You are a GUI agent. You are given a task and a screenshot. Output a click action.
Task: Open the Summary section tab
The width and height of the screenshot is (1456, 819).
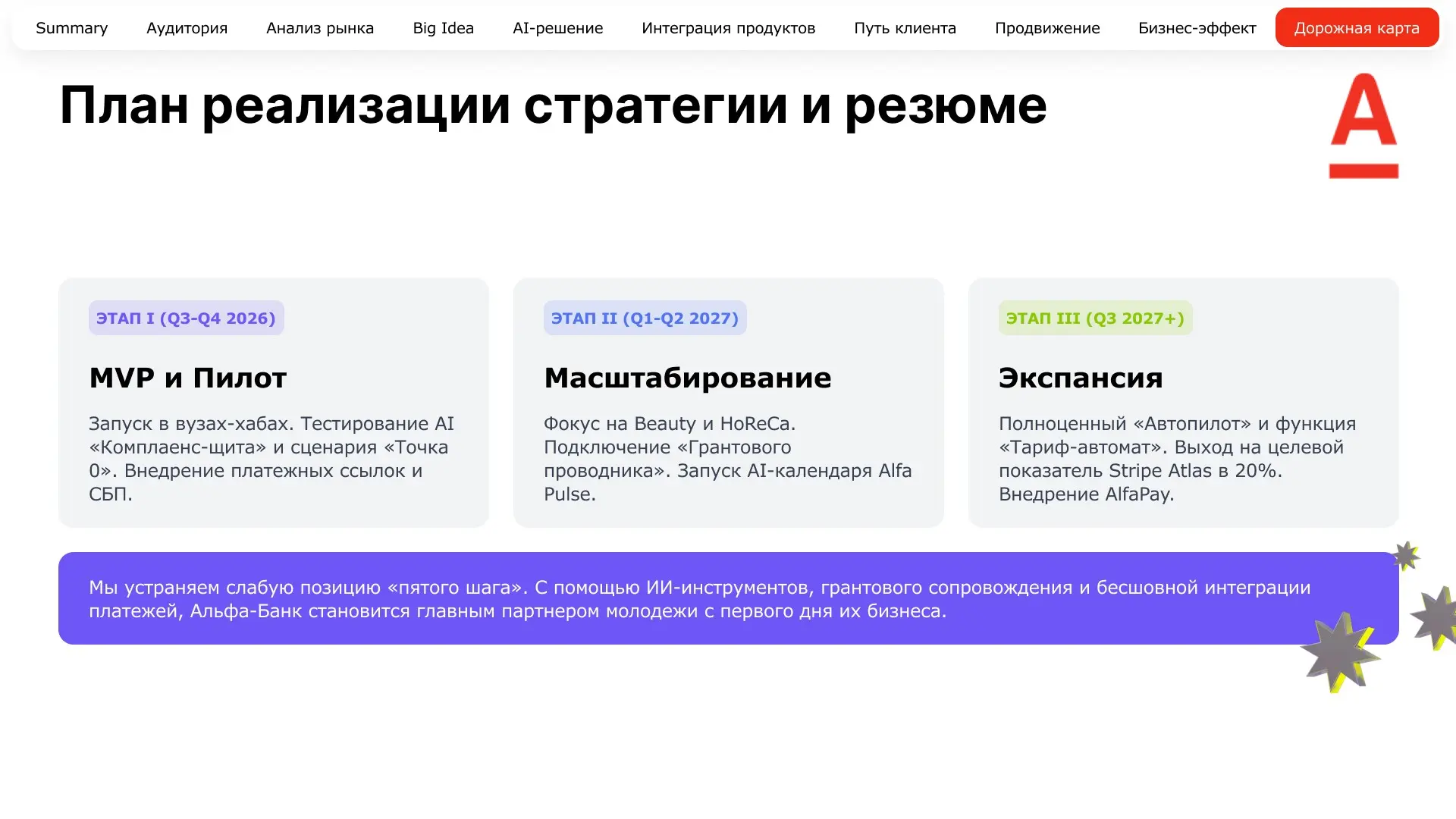(71, 28)
